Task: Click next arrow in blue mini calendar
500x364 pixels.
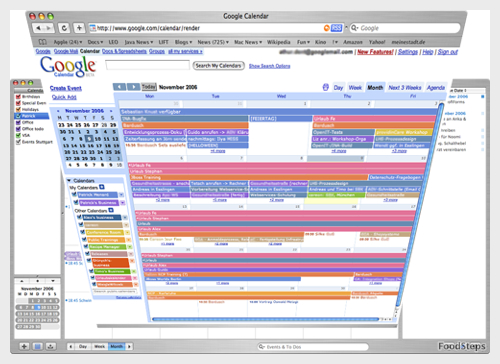Action: click(111, 111)
